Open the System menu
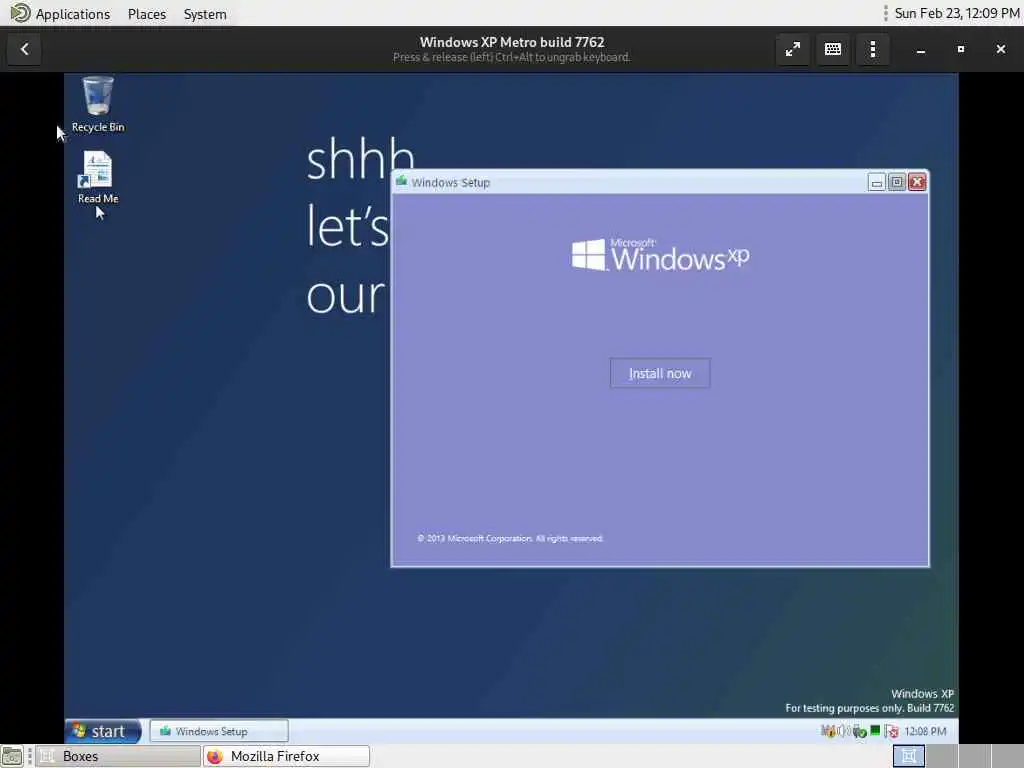 coord(205,14)
